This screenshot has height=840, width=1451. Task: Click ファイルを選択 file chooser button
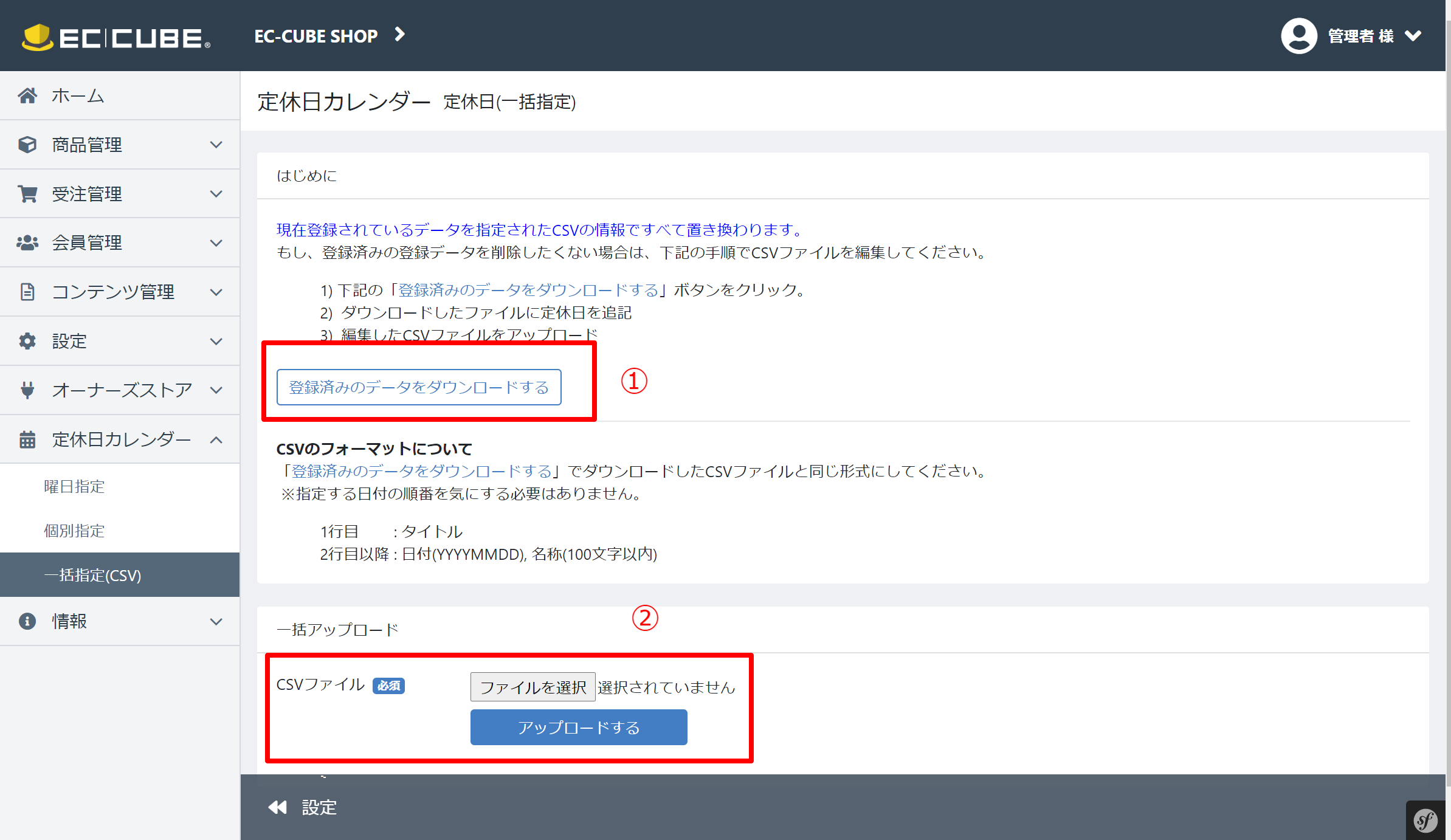click(x=532, y=687)
